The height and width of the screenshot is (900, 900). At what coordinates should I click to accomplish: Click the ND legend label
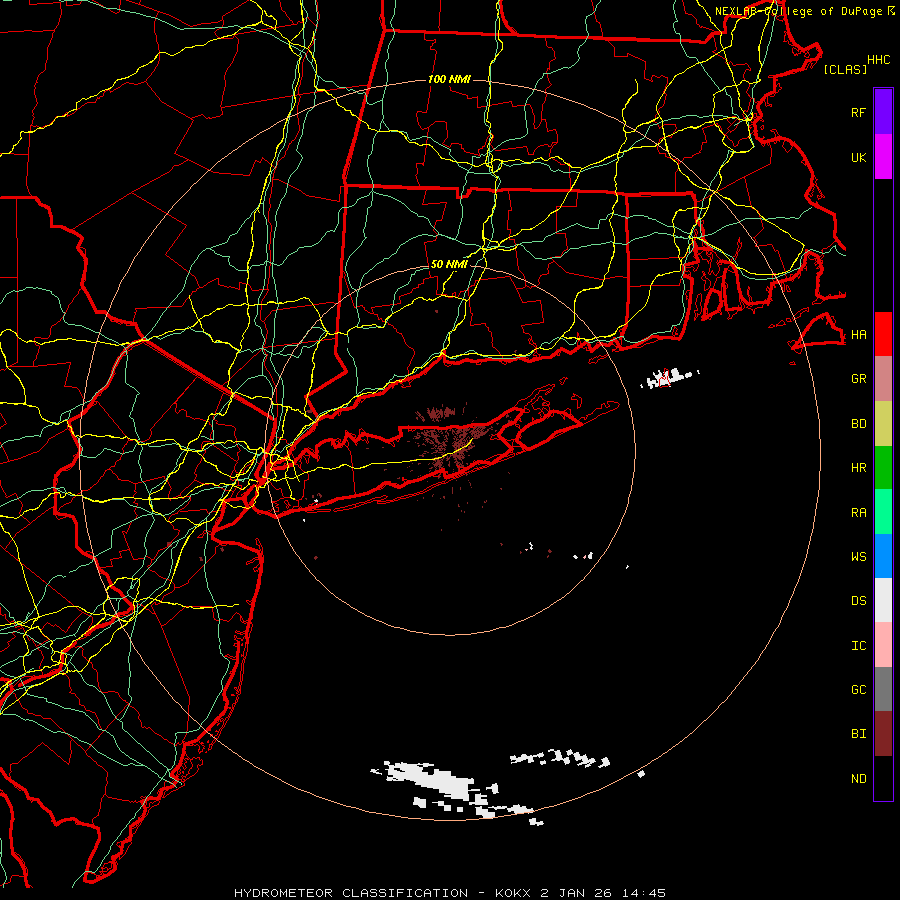[x=859, y=779]
